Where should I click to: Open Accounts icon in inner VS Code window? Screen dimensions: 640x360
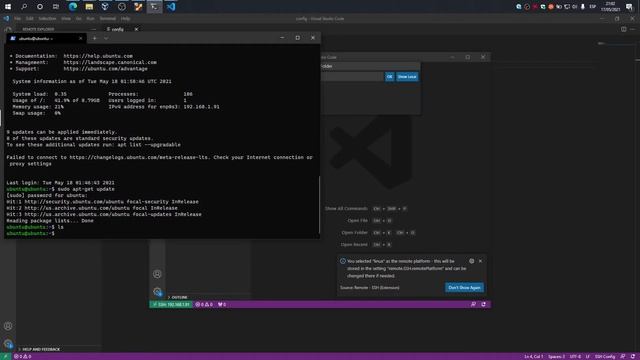click(157, 274)
